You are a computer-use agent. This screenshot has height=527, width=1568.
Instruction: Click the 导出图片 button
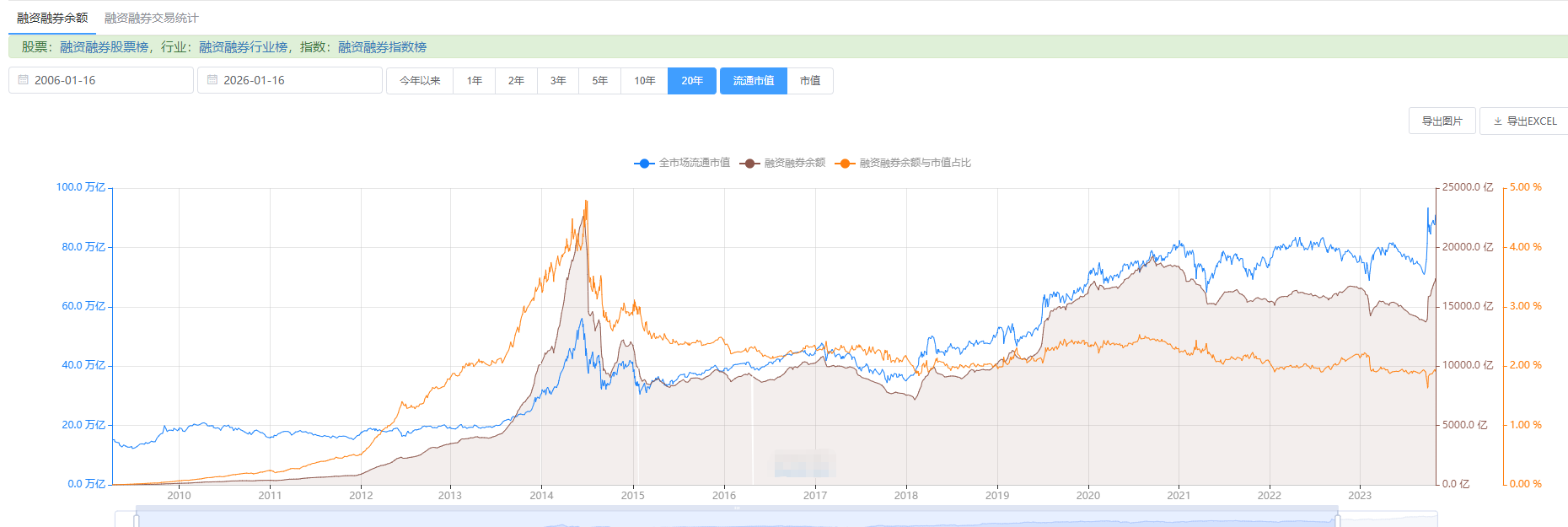tap(1442, 121)
